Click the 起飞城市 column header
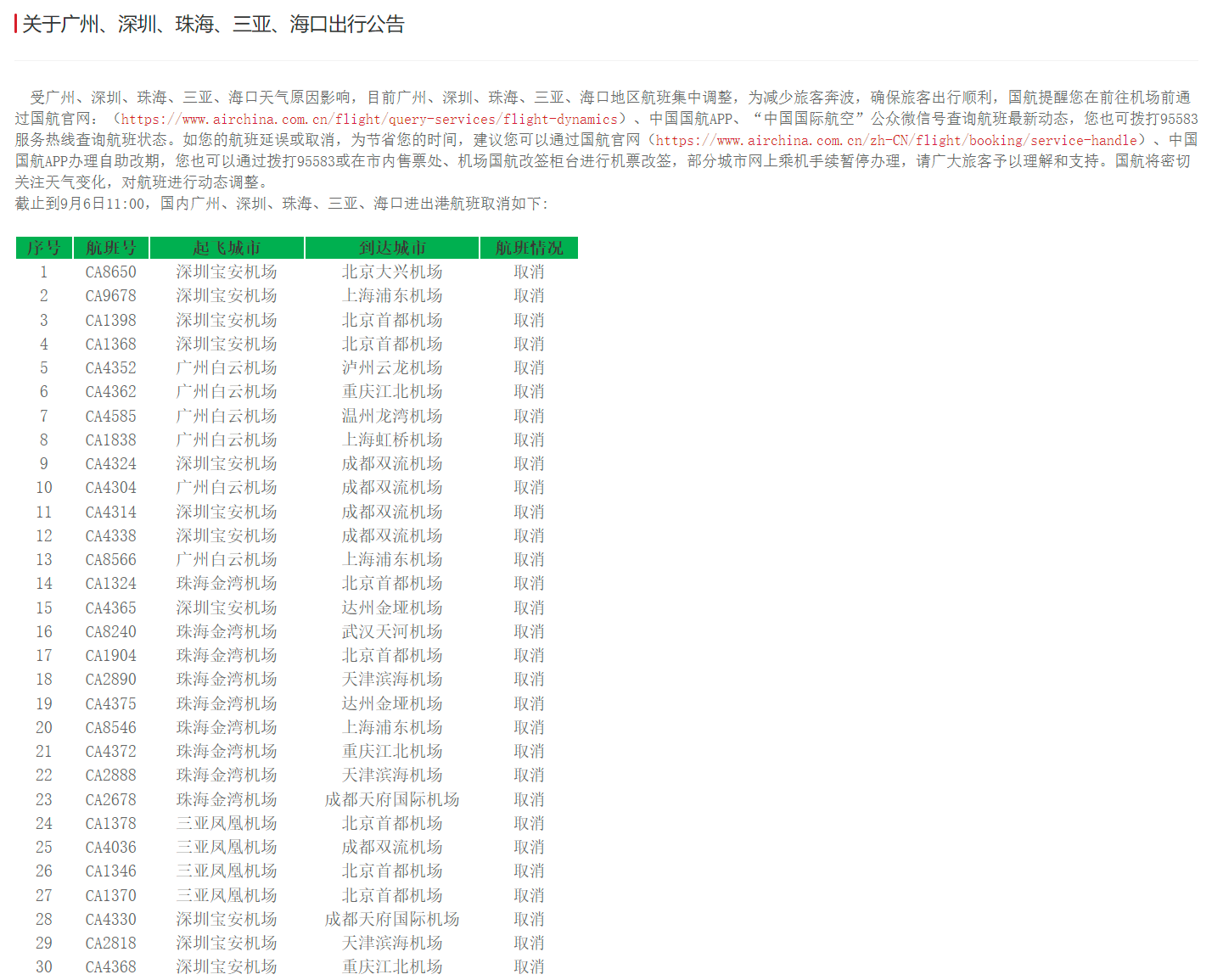1223x980 pixels. tap(227, 248)
